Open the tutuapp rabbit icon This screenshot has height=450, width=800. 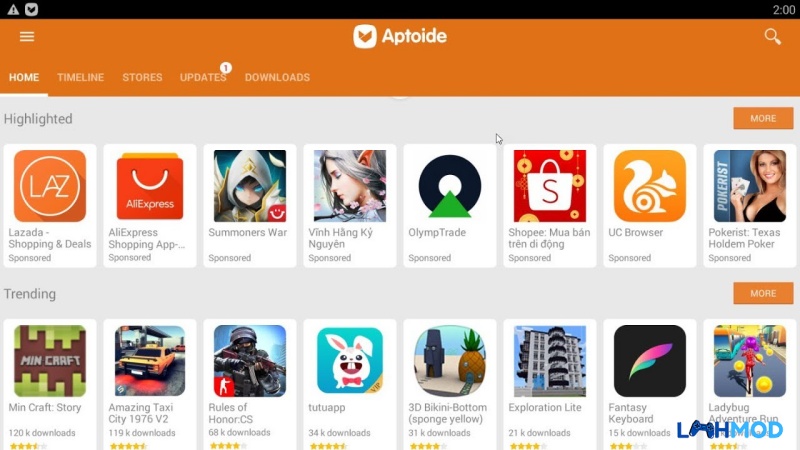tap(349, 361)
